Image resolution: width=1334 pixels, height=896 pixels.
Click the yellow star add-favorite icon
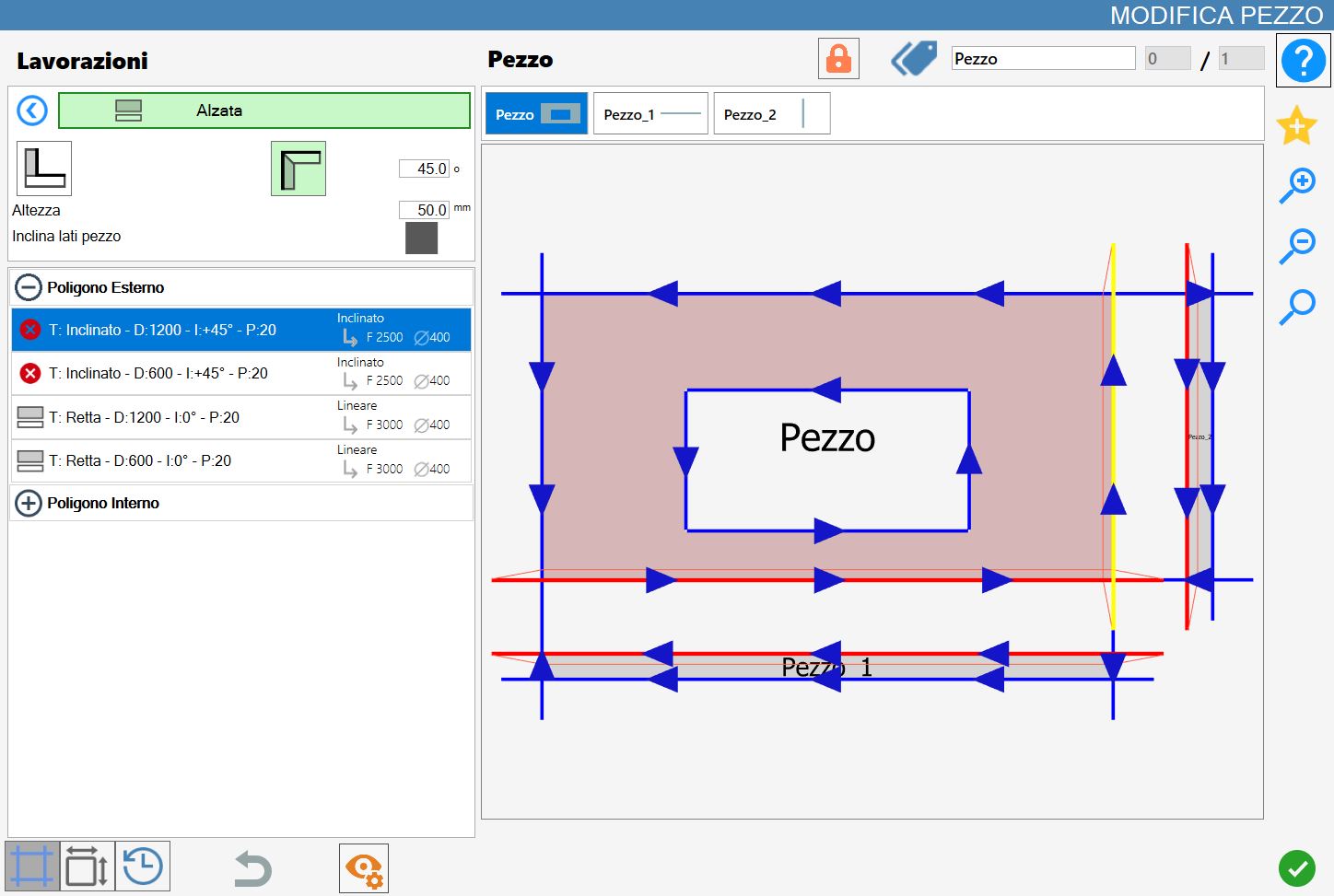tap(1296, 125)
